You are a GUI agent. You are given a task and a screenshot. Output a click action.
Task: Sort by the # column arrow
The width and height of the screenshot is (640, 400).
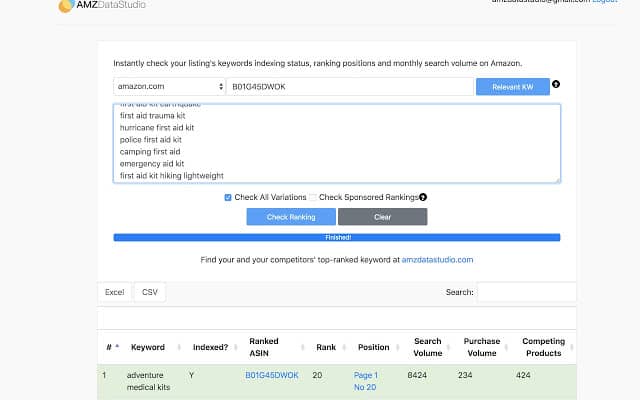coord(117,347)
